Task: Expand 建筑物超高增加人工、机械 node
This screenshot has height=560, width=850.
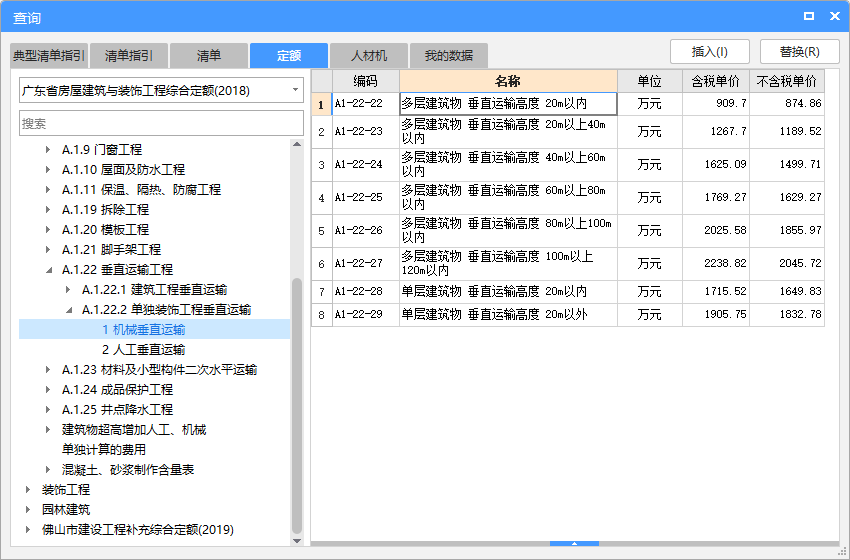Action: pyautogui.click(x=48, y=430)
